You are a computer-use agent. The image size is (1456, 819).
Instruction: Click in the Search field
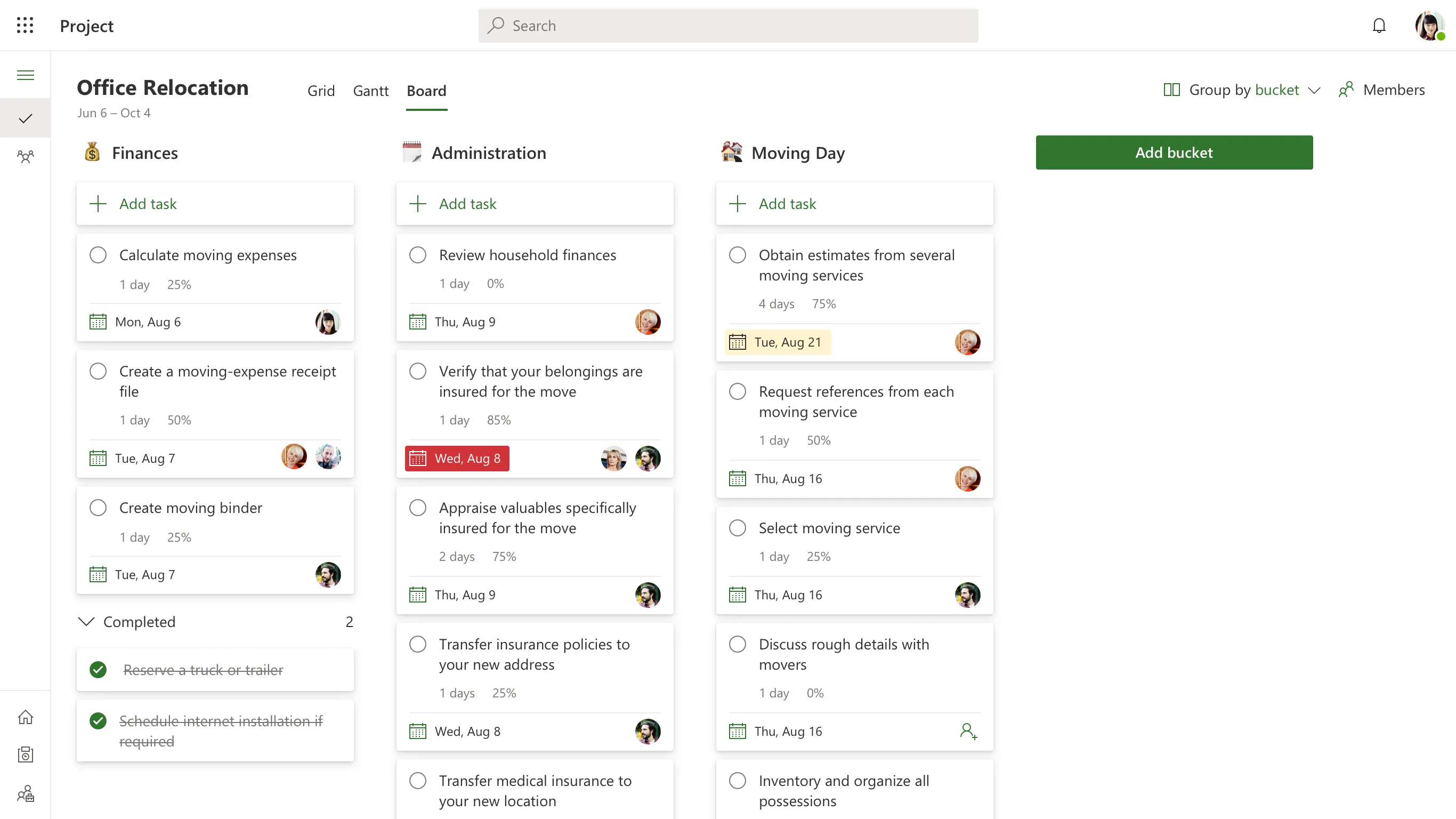(x=728, y=26)
